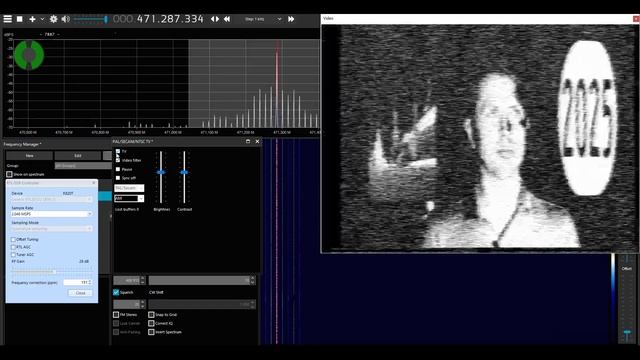The width and height of the screenshot is (640, 360).
Task: Enable Offset Tuning checkbox
Action: (13, 240)
